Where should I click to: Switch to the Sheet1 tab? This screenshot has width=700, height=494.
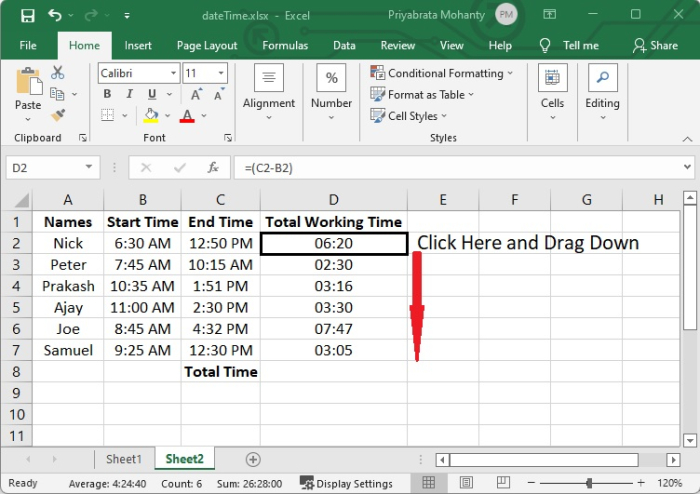pos(124,459)
